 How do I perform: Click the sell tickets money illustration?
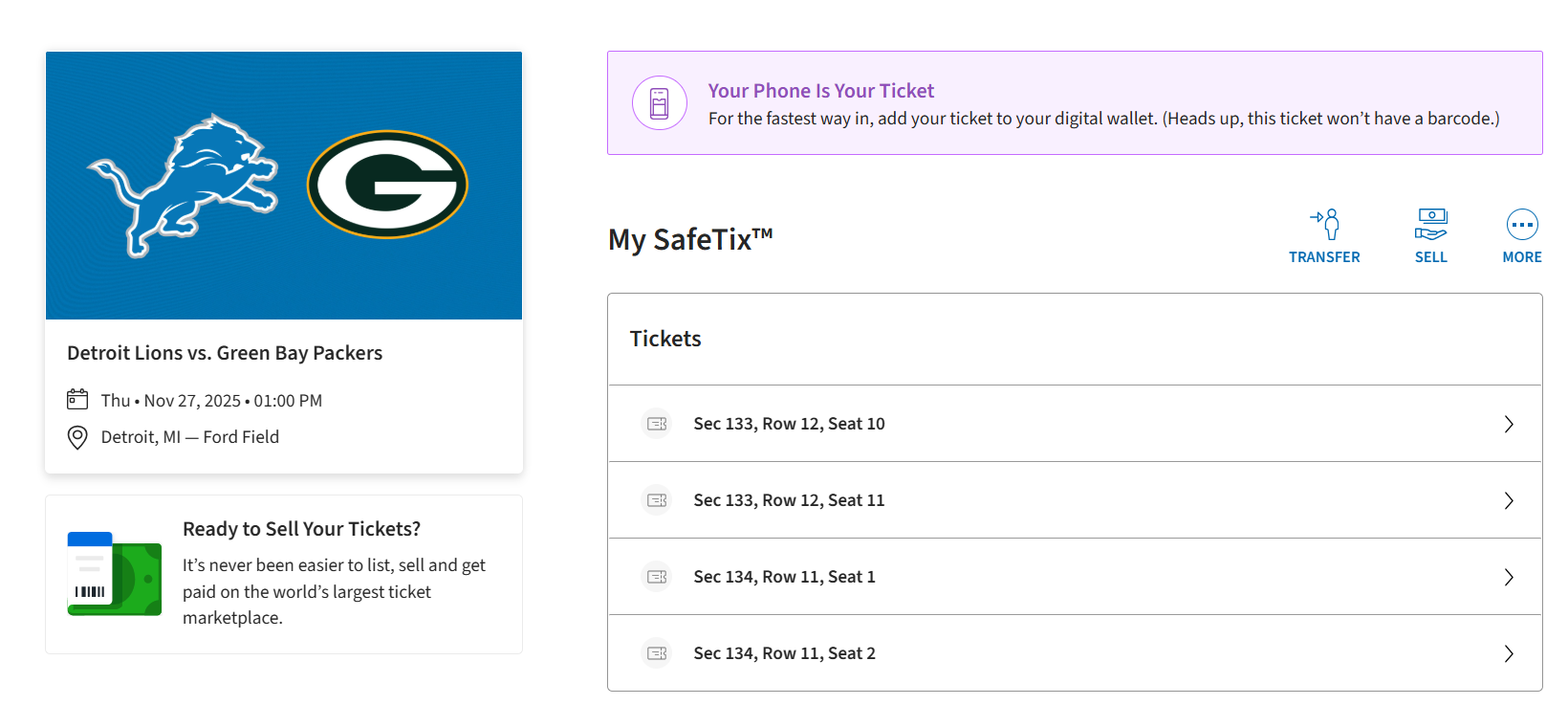(x=114, y=574)
